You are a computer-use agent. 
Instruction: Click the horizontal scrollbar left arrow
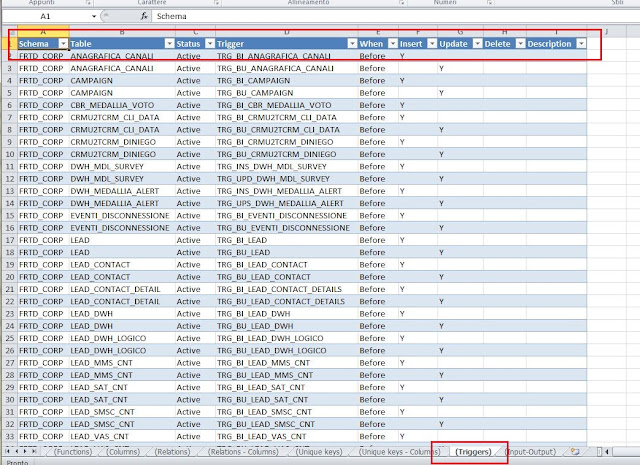click(607, 452)
